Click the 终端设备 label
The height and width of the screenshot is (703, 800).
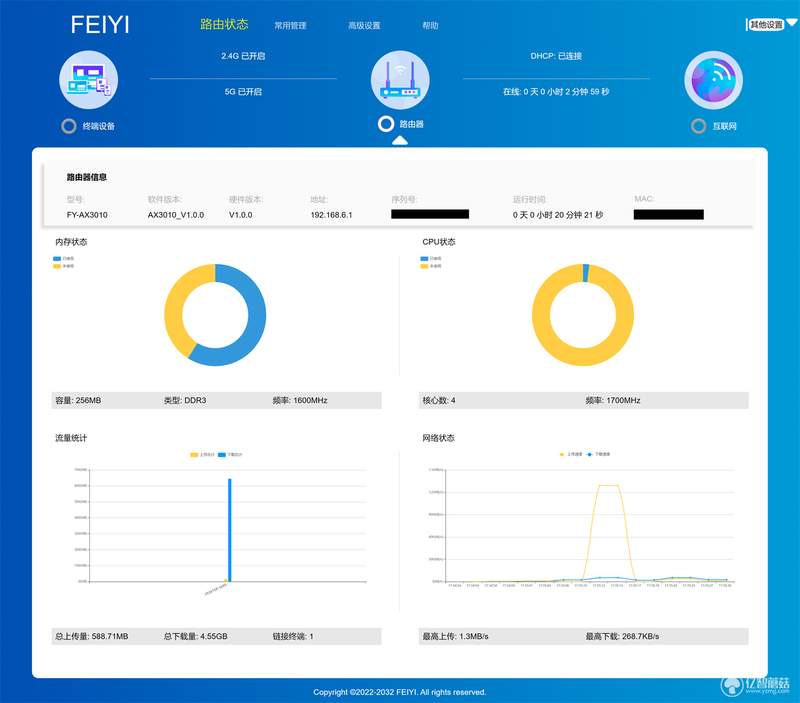(99, 126)
